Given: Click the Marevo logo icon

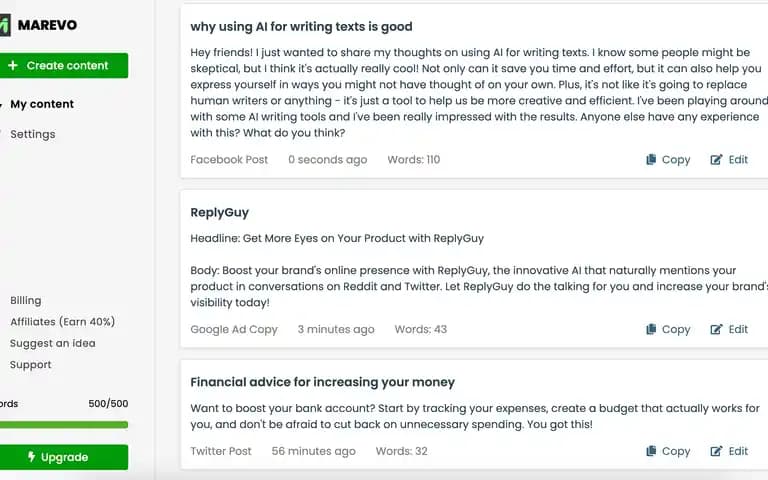Looking at the screenshot, I should pos(5,25).
